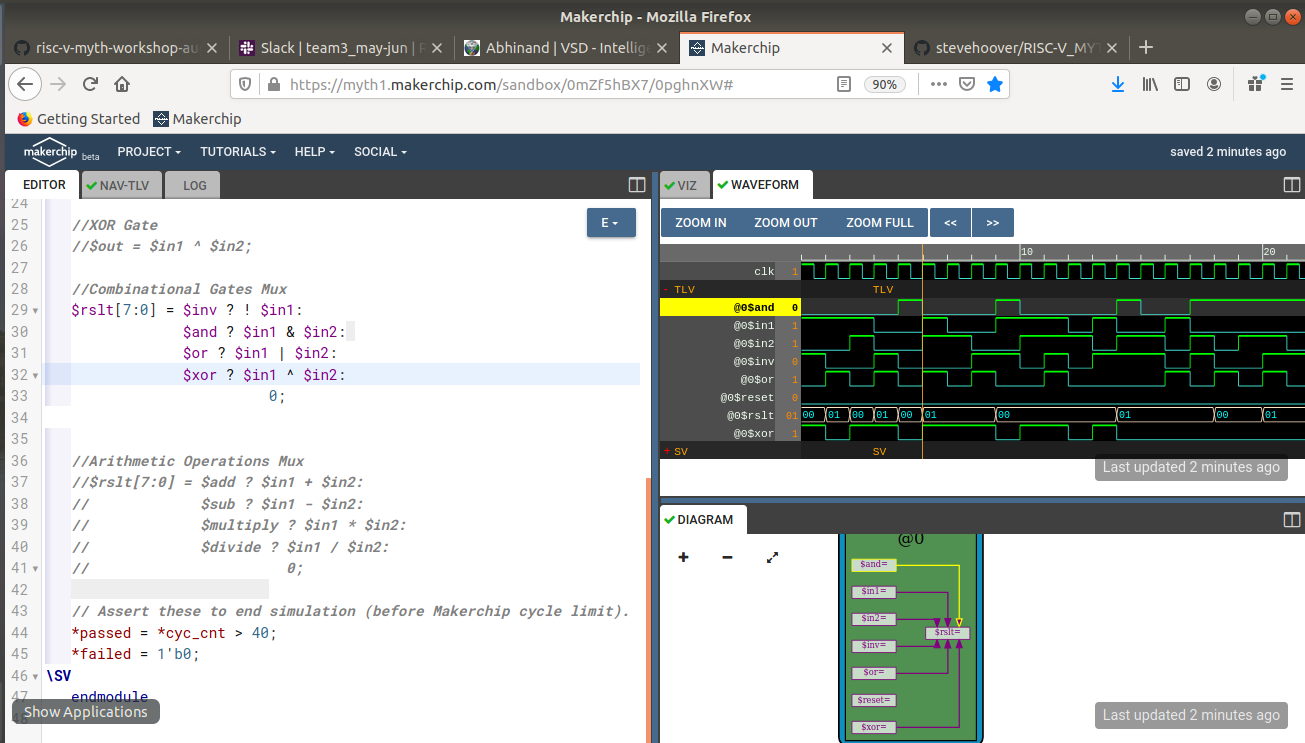The image size is (1305, 743).
Task: Select the @0$and signal row
Action: coord(730,307)
